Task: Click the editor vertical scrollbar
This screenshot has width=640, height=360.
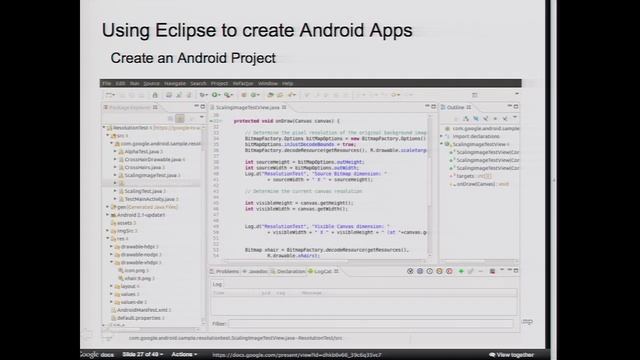Action: pos(429,186)
